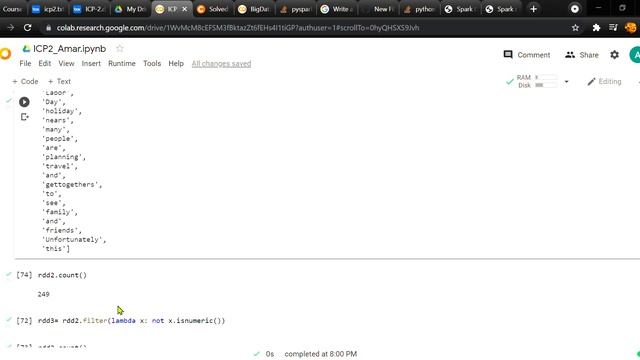Click the completed at 8:00 PM status

tap(320, 354)
